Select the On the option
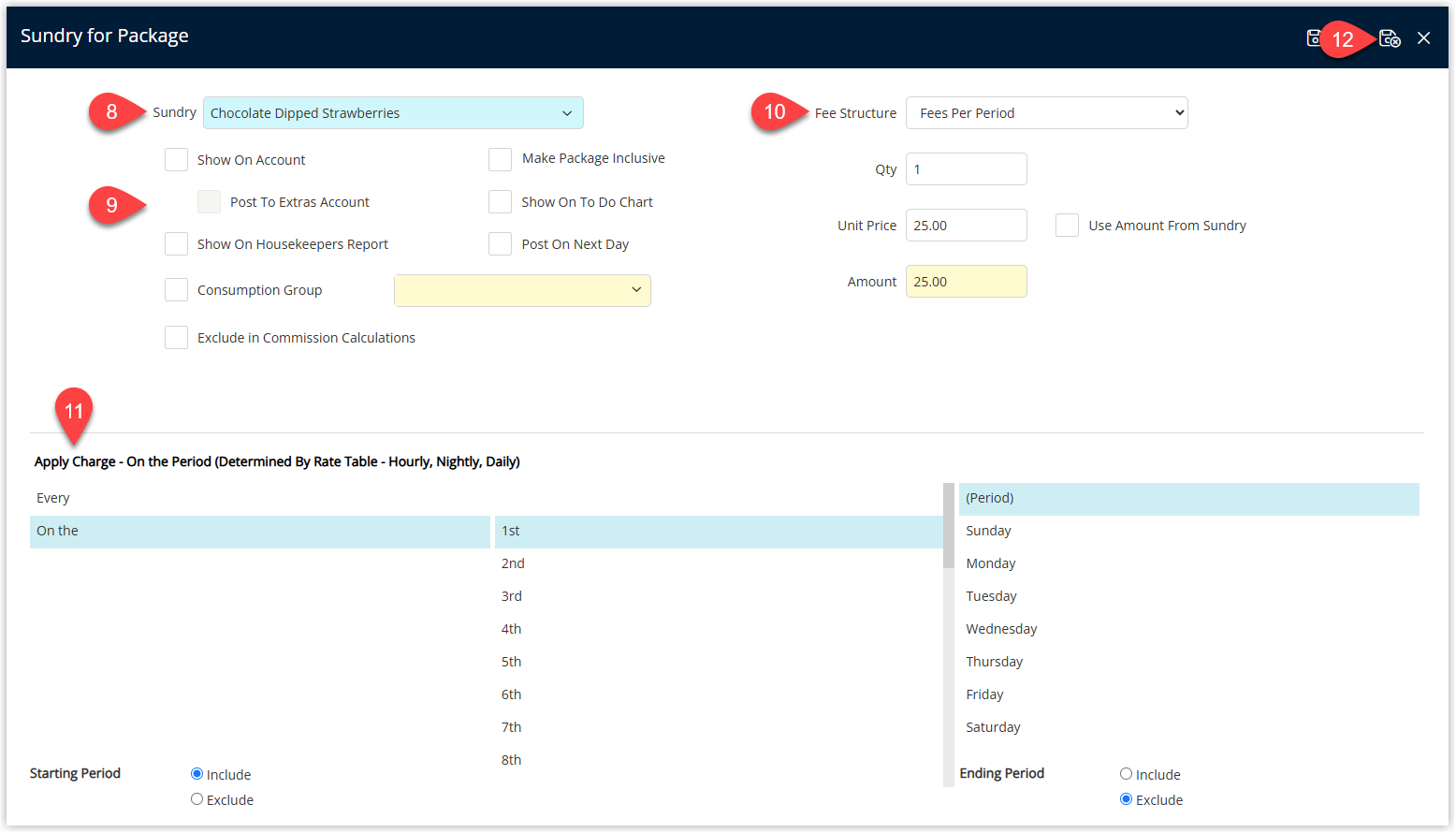The width and height of the screenshot is (1456, 833). click(x=260, y=532)
